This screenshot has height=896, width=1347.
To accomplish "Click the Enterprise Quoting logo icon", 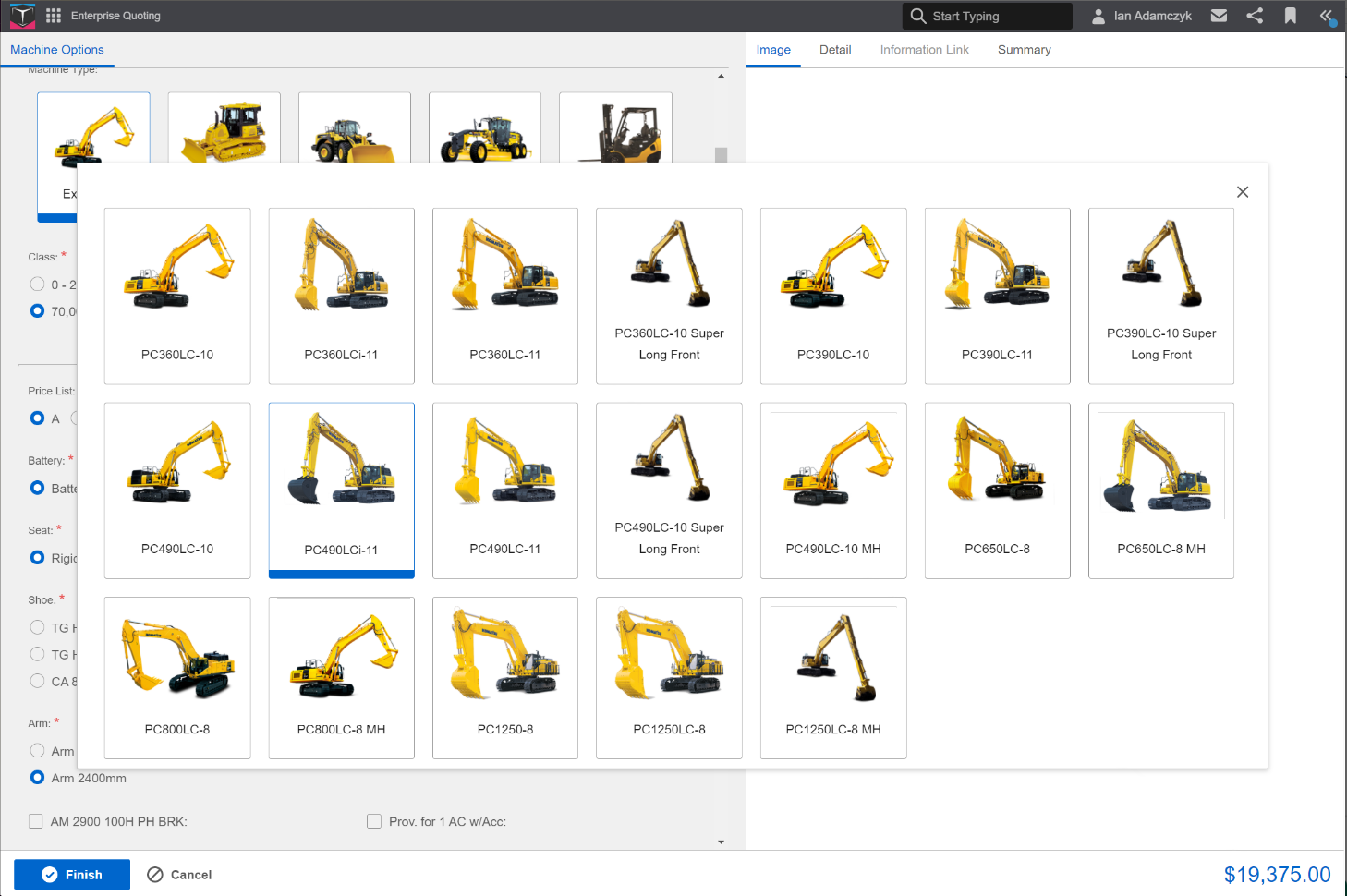I will 22,16.
